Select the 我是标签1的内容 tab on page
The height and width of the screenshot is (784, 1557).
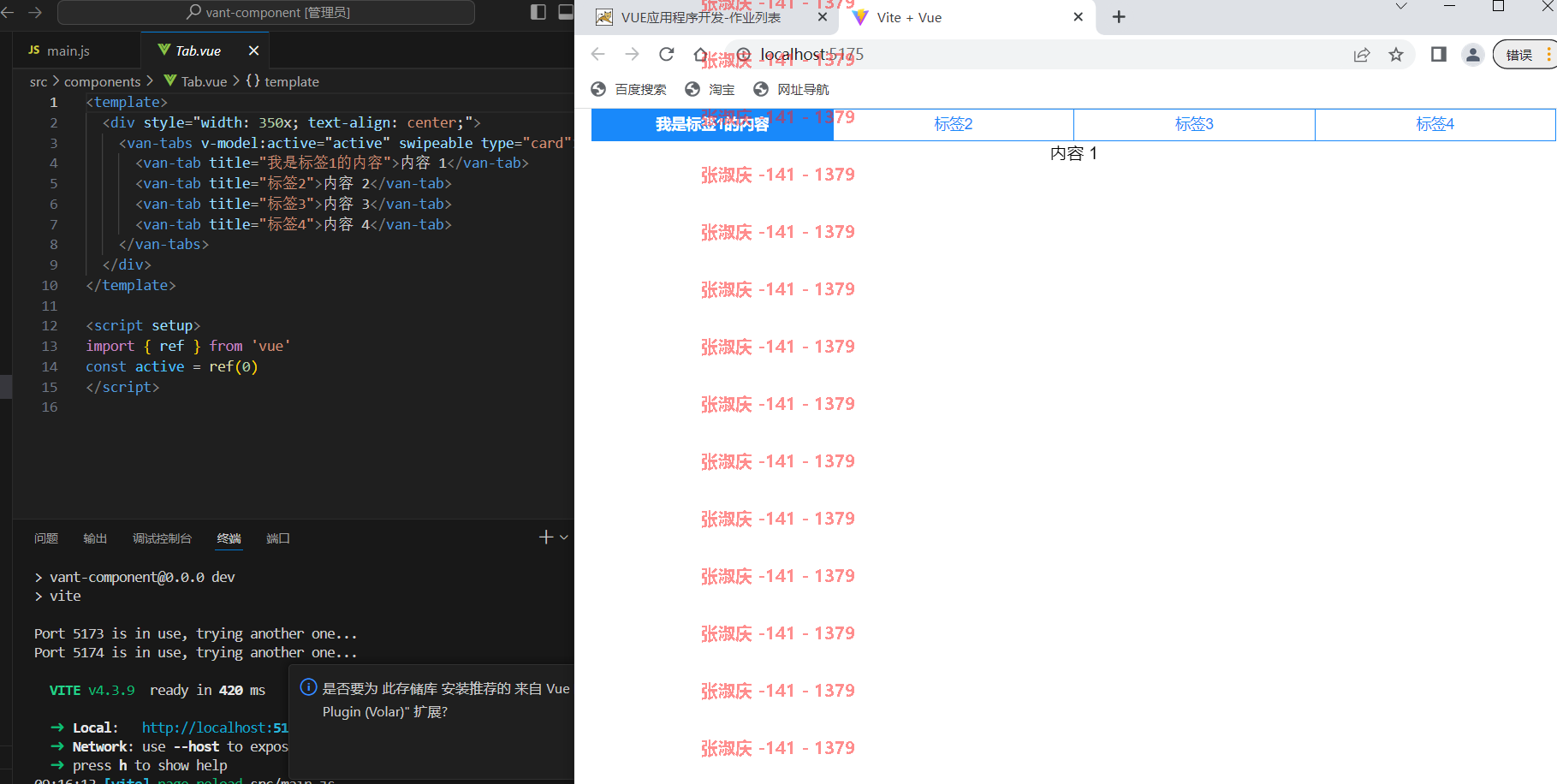tap(712, 124)
